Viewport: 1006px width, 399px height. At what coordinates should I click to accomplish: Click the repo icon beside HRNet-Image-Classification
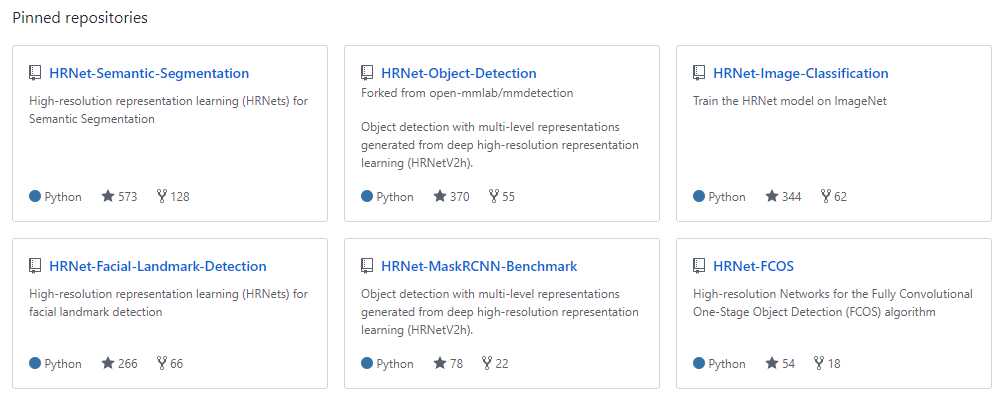[x=699, y=73]
